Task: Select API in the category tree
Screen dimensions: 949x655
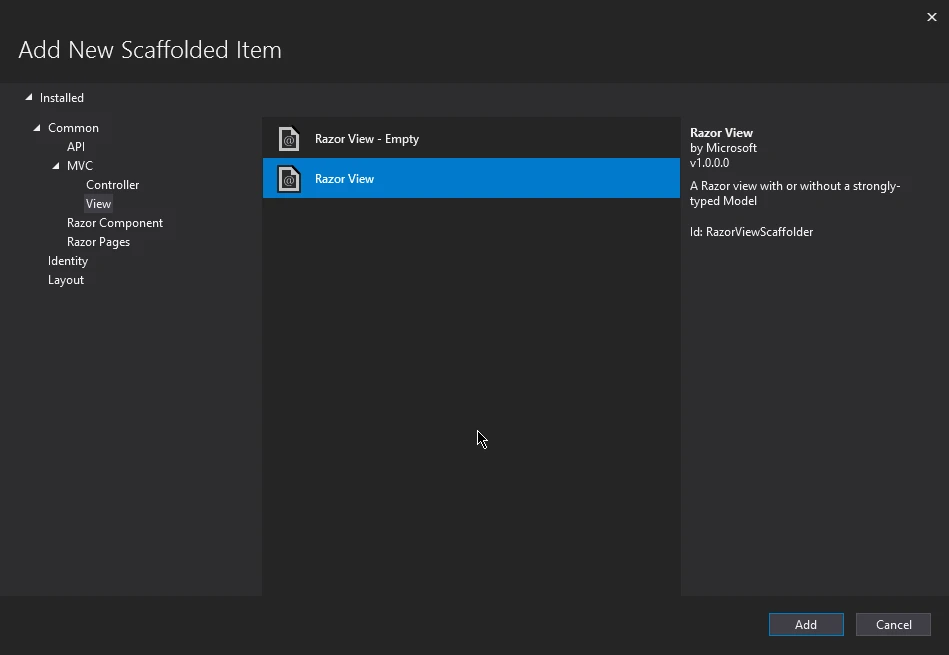Action: point(76,147)
